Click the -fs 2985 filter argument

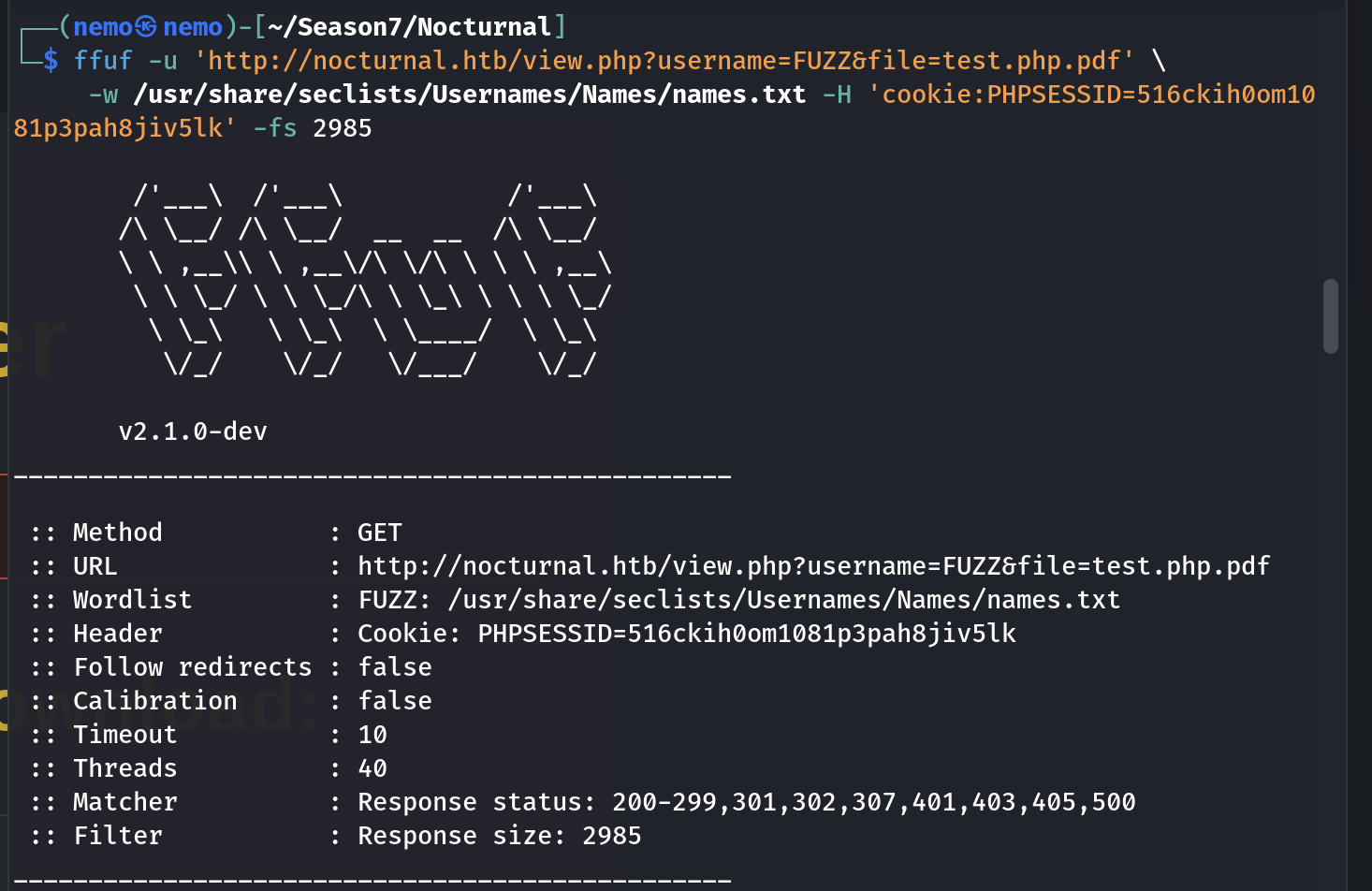(x=313, y=128)
